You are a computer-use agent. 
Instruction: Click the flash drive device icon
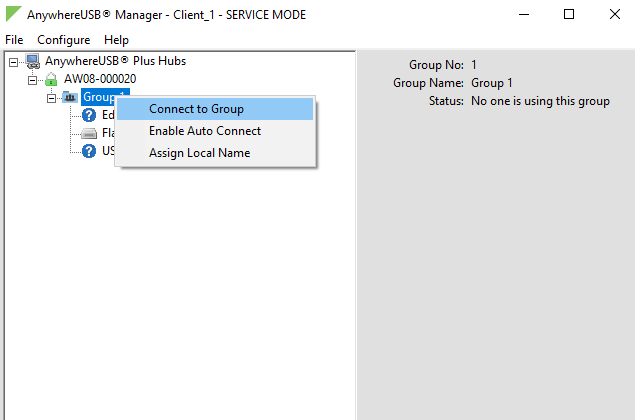tap(89, 133)
